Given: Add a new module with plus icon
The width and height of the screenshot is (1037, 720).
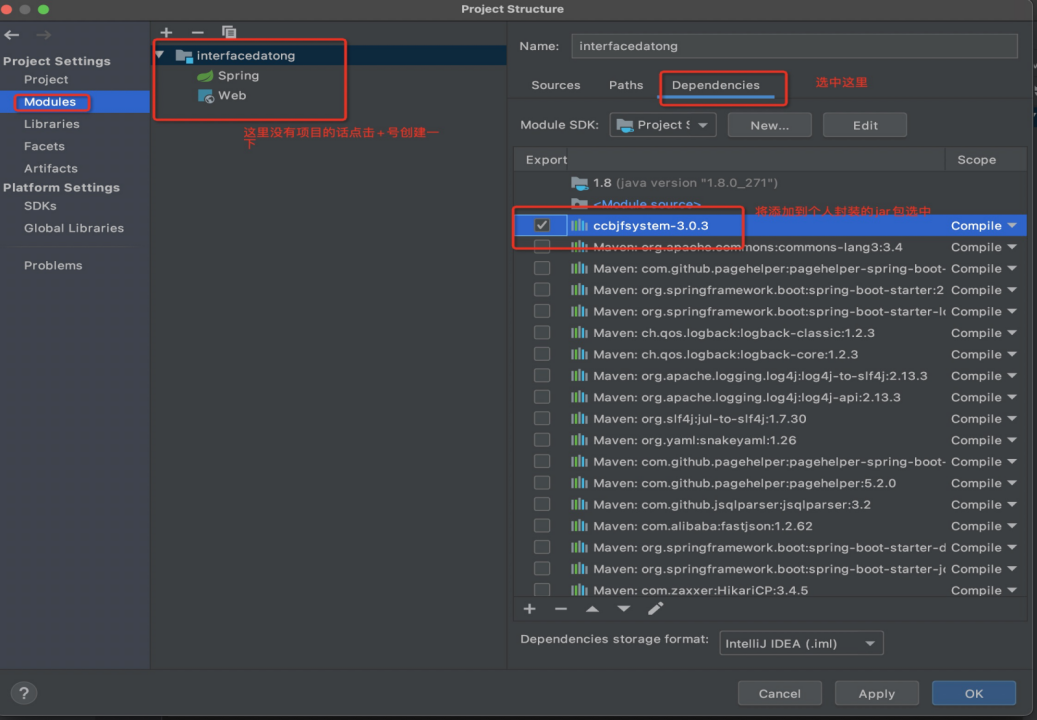Looking at the screenshot, I should (x=166, y=32).
